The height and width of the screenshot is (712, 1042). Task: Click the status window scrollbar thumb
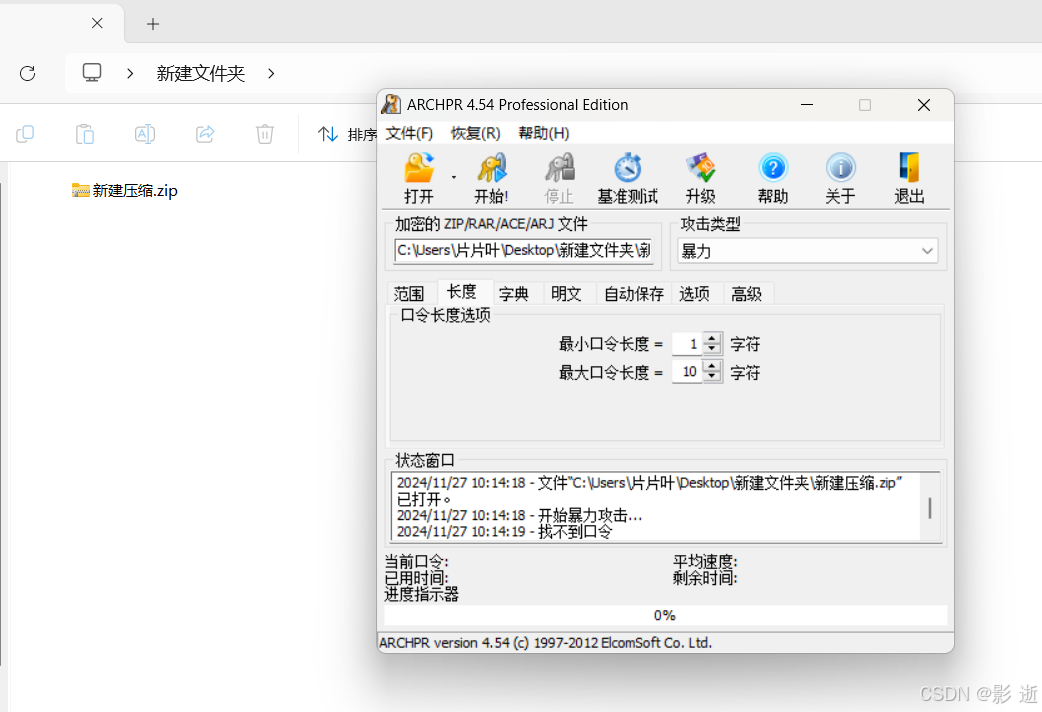point(930,509)
